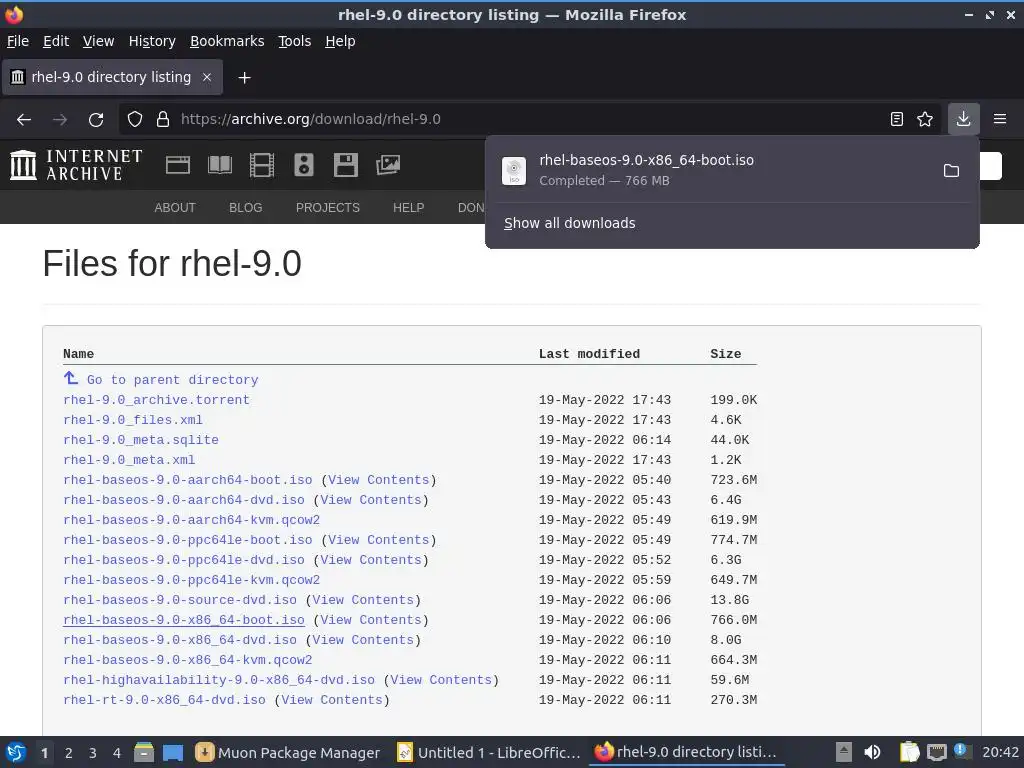Select the rhel-9.0 directory listing tab
Image resolution: width=1024 pixels, height=768 pixels.
click(112, 77)
